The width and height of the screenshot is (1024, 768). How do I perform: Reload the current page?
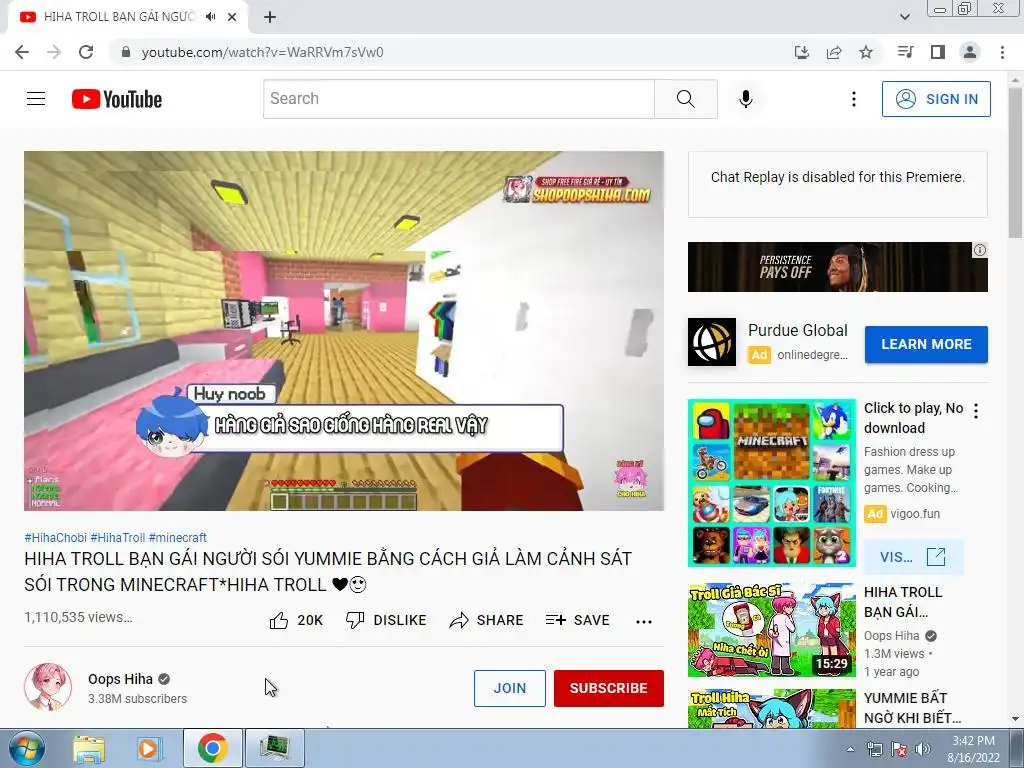(x=86, y=52)
